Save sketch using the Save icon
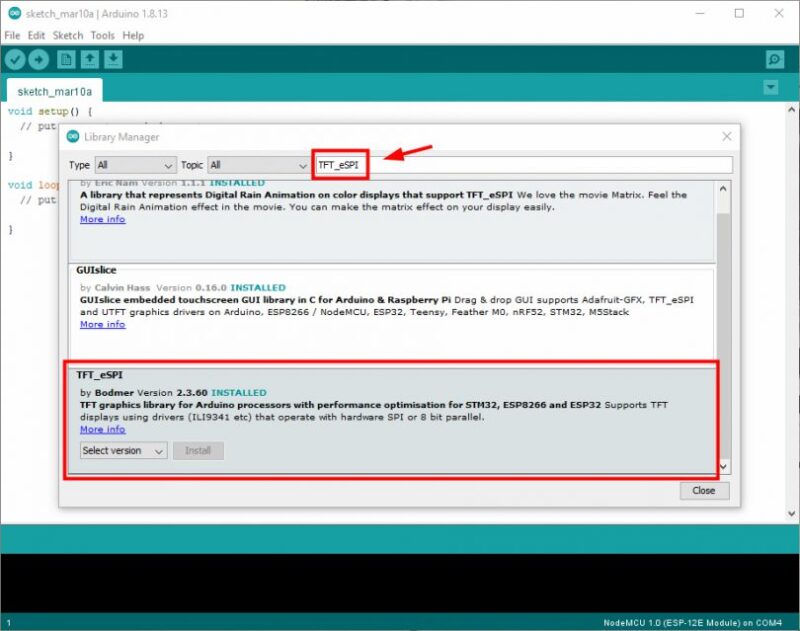The height and width of the screenshot is (631, 800). tap(114, 60)
